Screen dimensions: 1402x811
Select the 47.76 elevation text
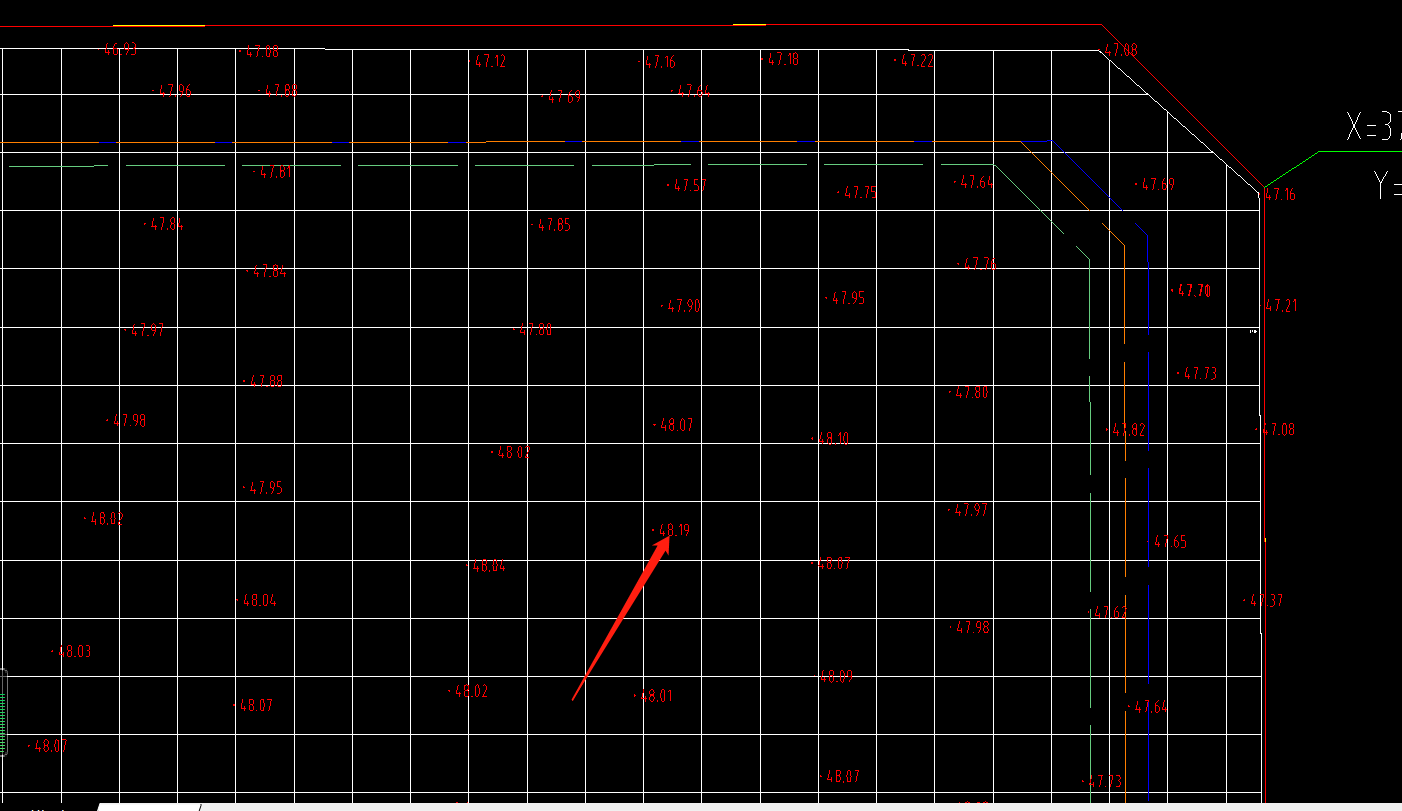pos(979,264)
